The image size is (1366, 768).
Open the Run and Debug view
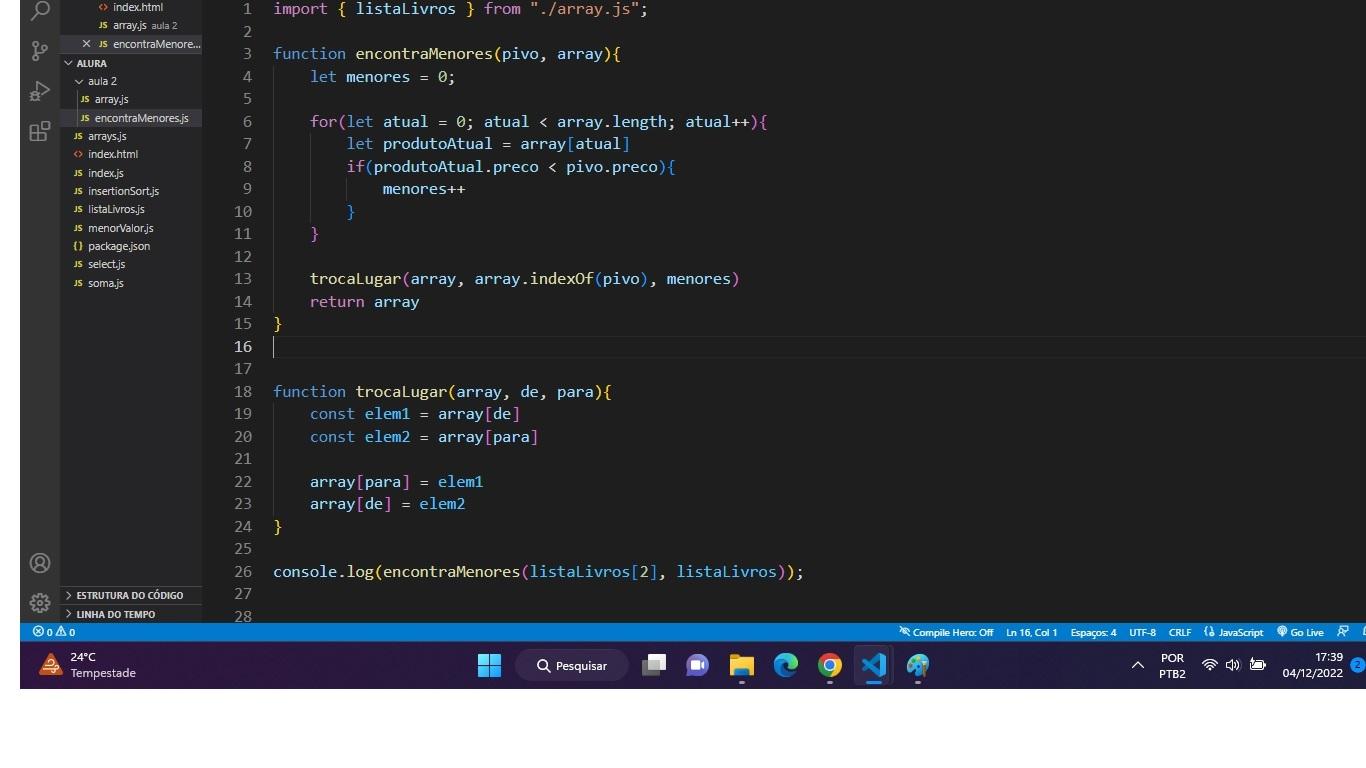pyautogui.click(x=40, y=91)
